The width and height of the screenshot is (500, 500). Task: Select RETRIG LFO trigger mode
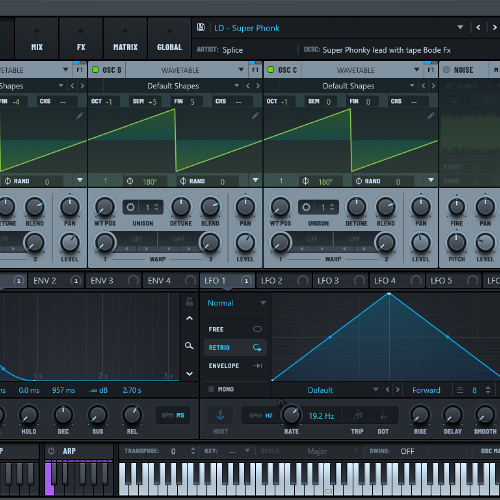[235, 348]
